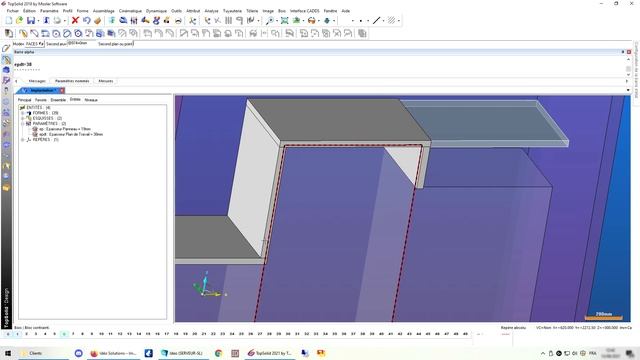
Task: Close the blue document tab via red X
Action: click(x=62, y=90)
